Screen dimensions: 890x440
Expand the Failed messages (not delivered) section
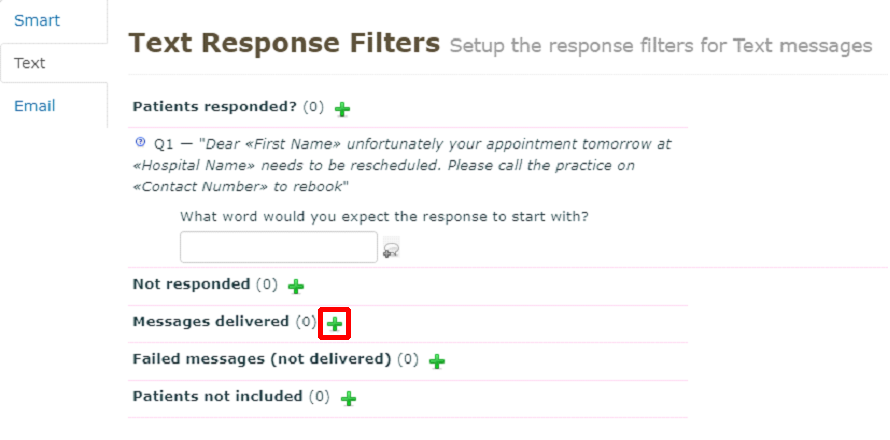(x=261, y=358)
